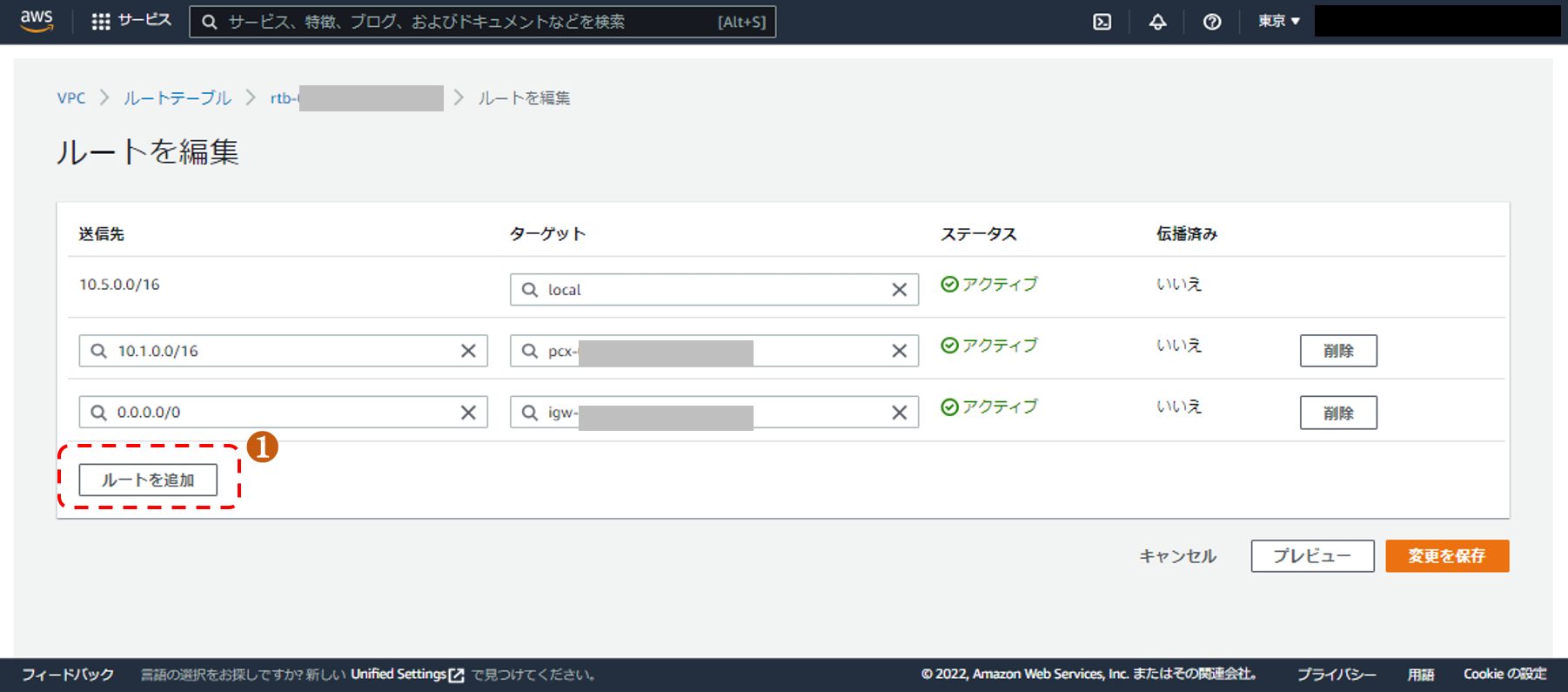Image resolution: width=1568 pixels, height=692 pixels.
Task: Launch the CloudShell terminal icon
Action: pyautogui.click(x=1102, y=22)
